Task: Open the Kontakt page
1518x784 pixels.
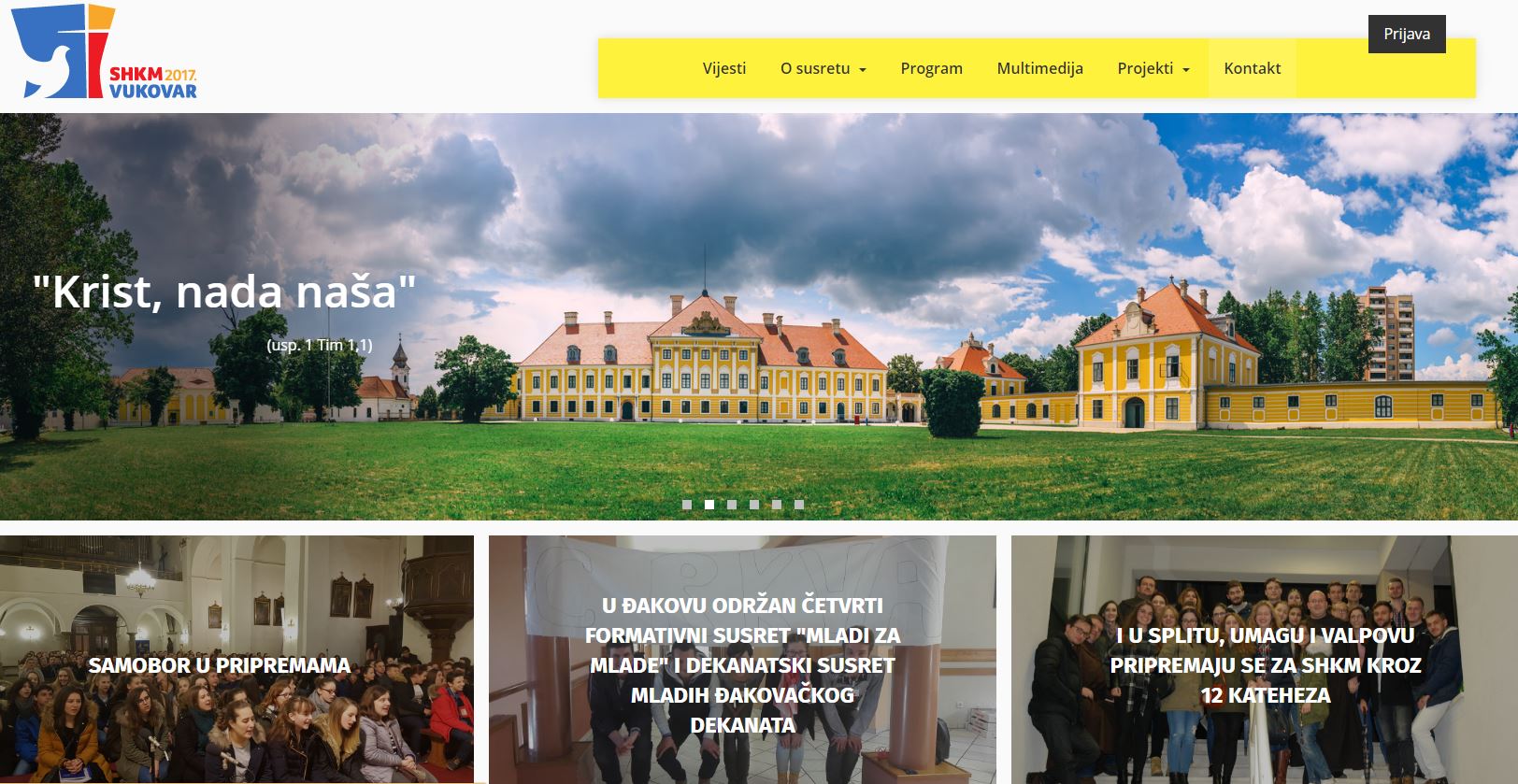Action: [x=1252, y=68]
